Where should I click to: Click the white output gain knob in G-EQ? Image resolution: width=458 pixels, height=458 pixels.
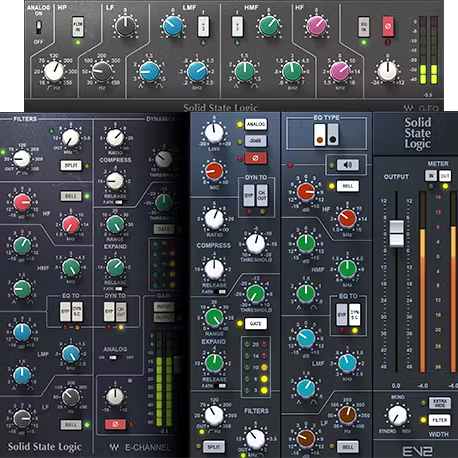pyautogui.click(x=387, y=71)
